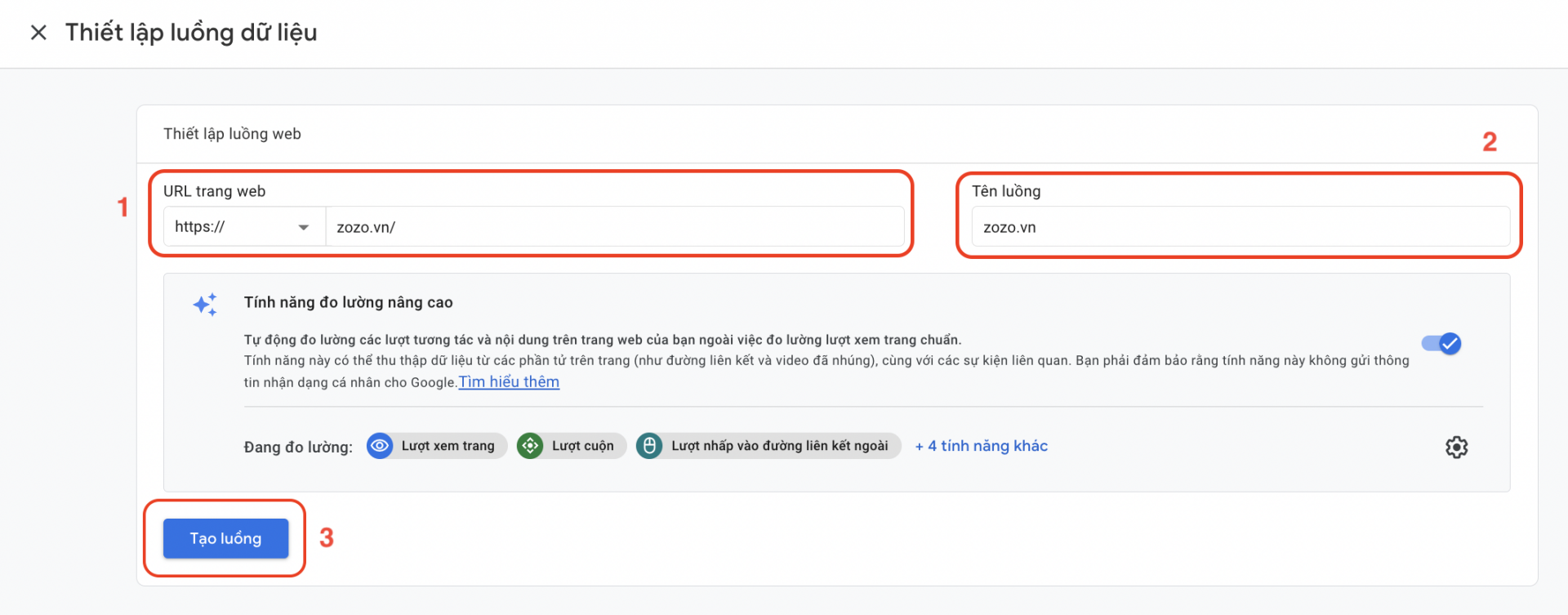Click the eye icon for Lượt xem trang

[380, 446]
